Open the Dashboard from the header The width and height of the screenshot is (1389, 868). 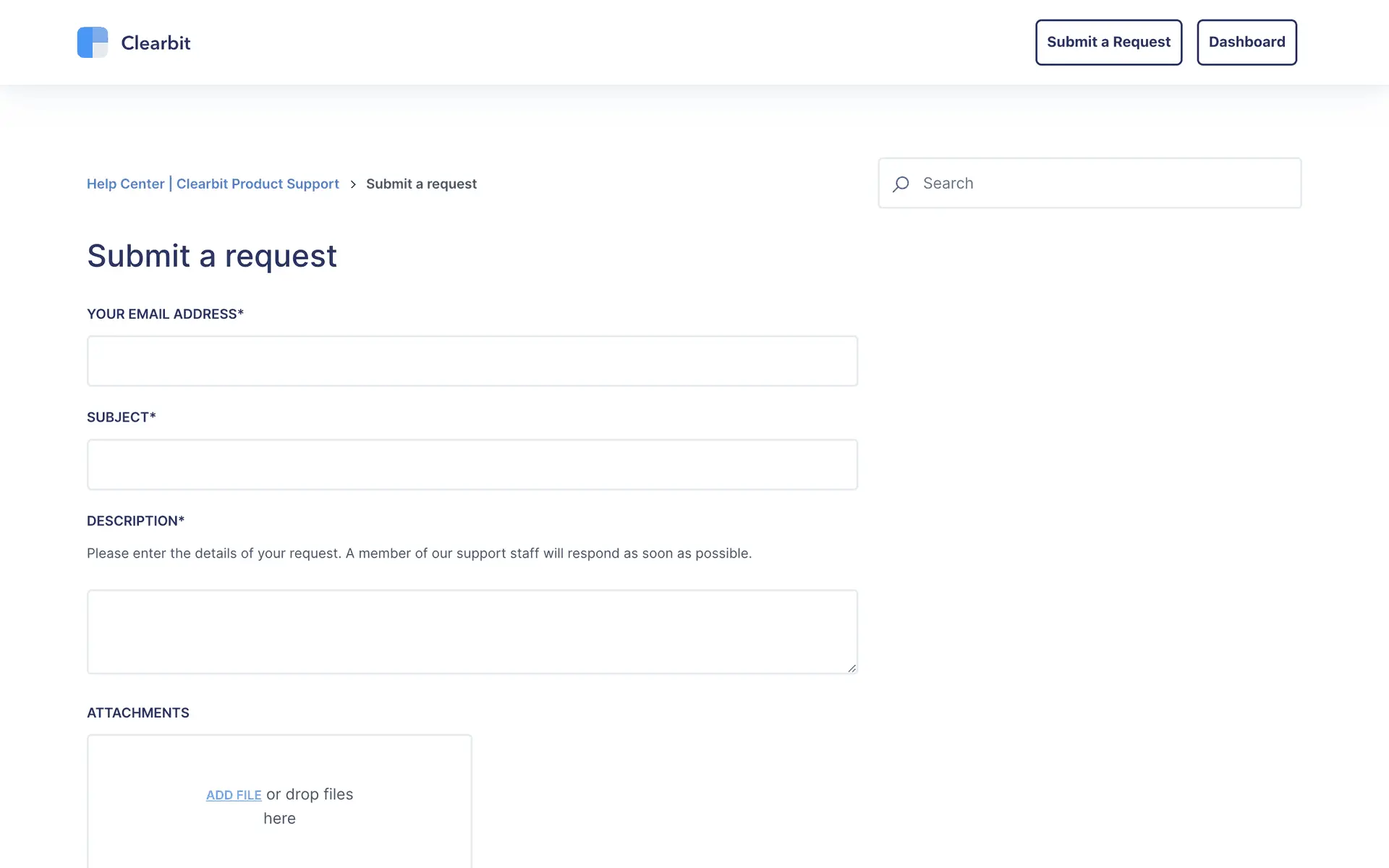1246,42
